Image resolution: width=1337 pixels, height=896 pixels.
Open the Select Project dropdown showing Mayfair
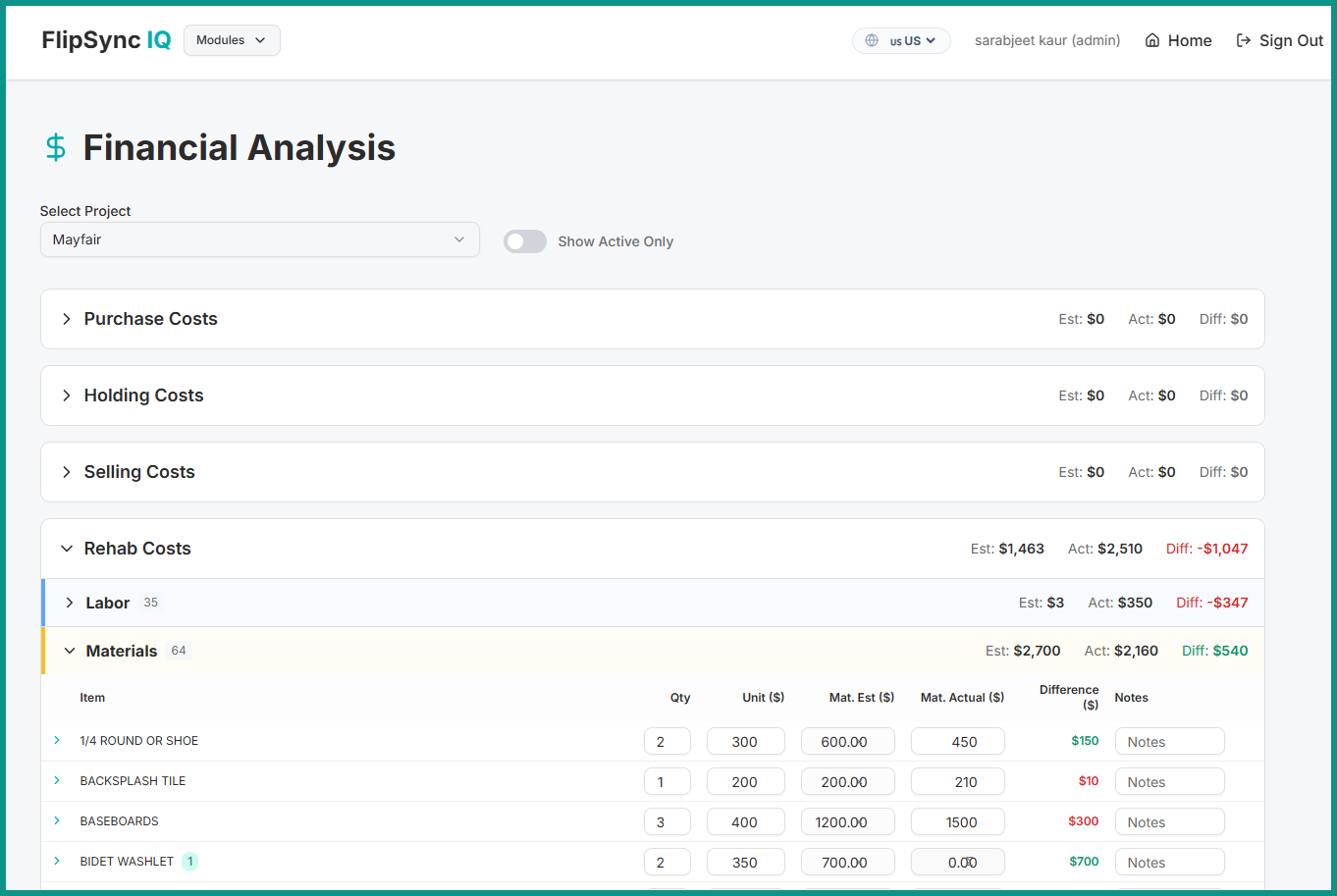point(259,239)
